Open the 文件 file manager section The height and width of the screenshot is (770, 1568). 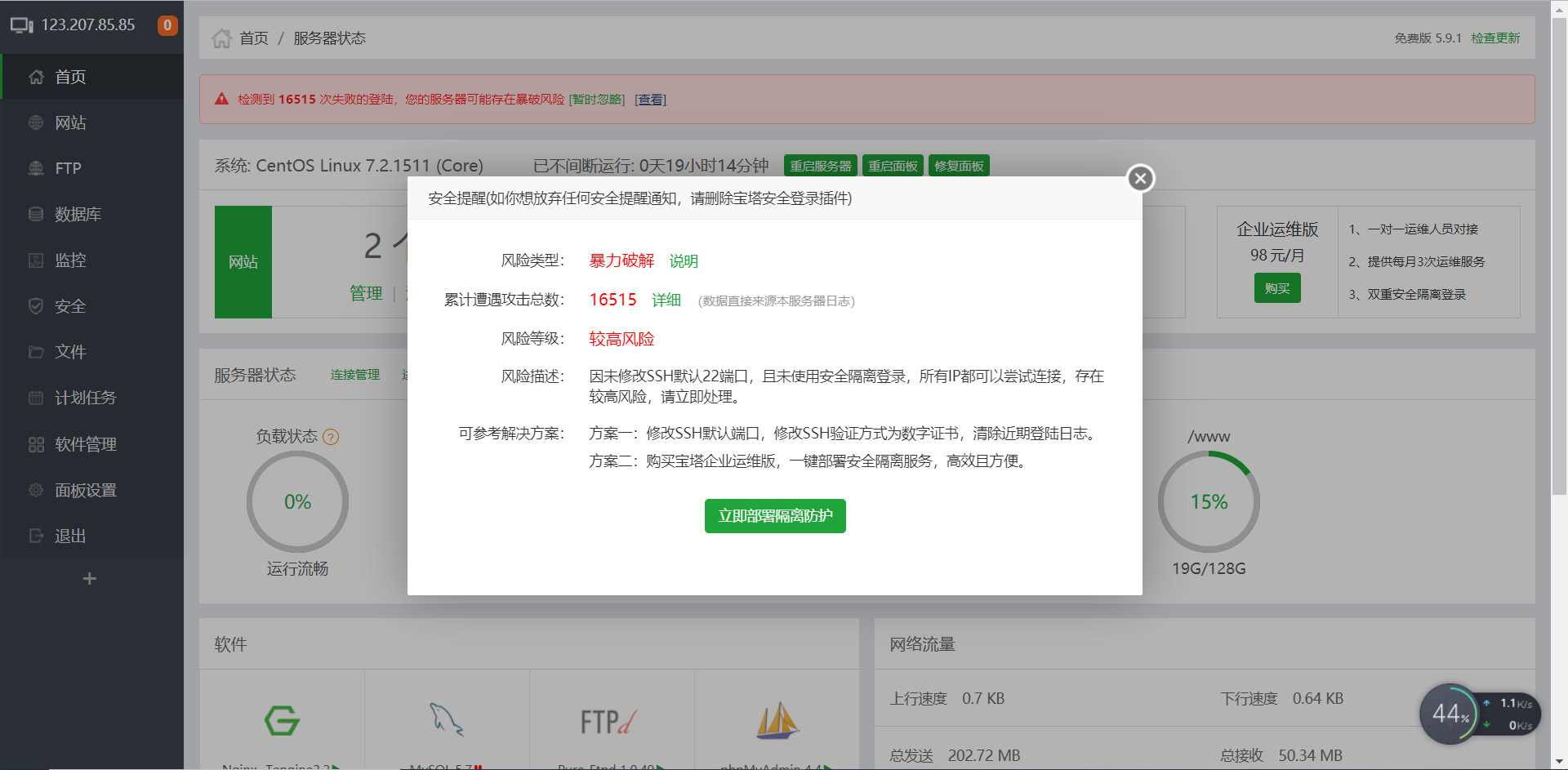pyautogui.click(x=69, y=351)
